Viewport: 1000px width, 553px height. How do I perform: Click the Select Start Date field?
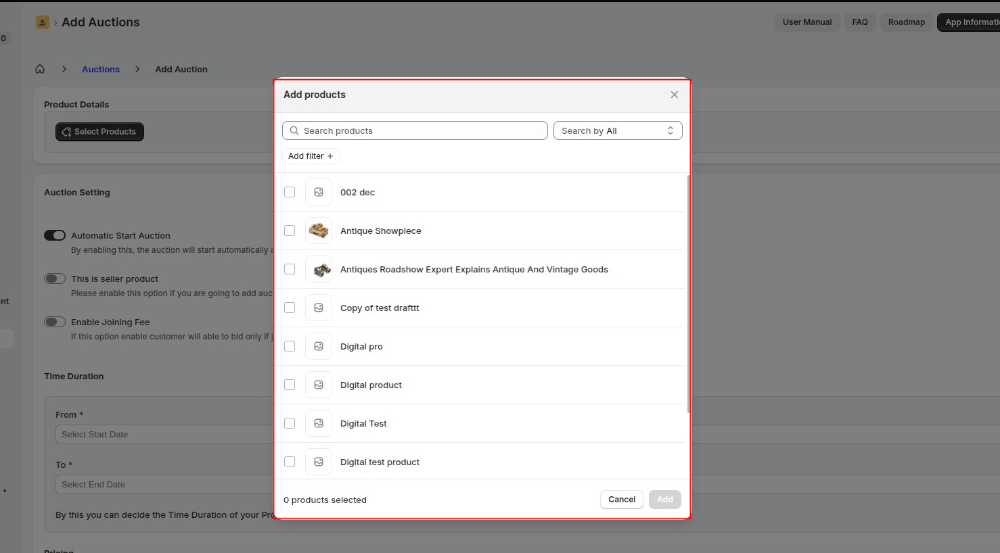[x=165, y=434]
